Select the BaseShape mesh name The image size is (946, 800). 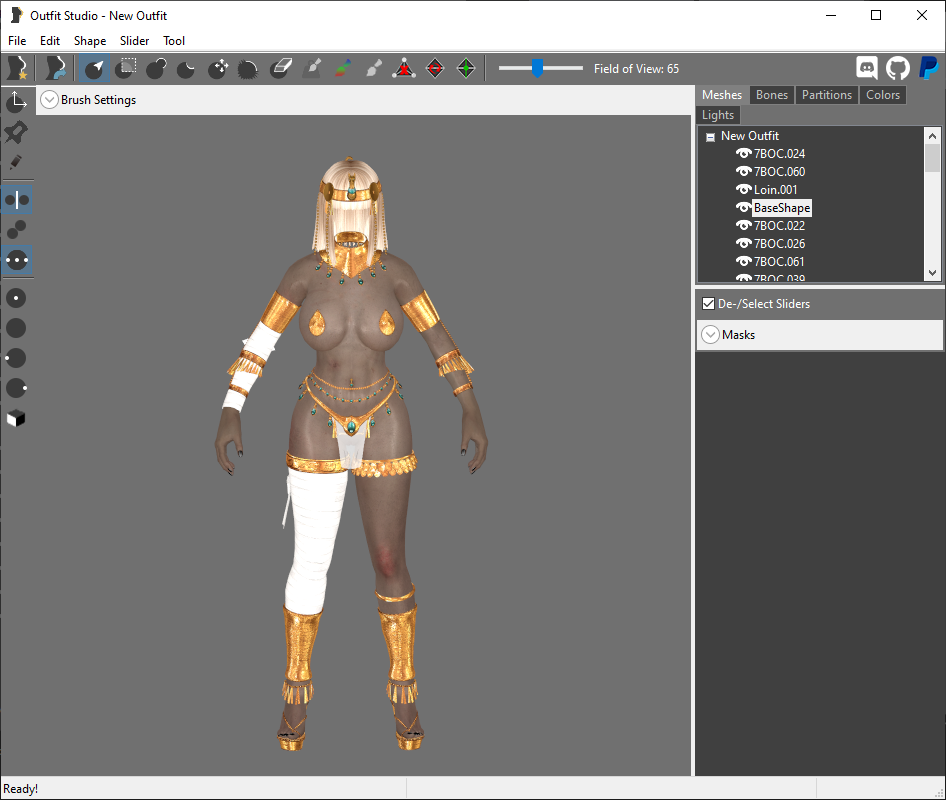click(782, 208)
